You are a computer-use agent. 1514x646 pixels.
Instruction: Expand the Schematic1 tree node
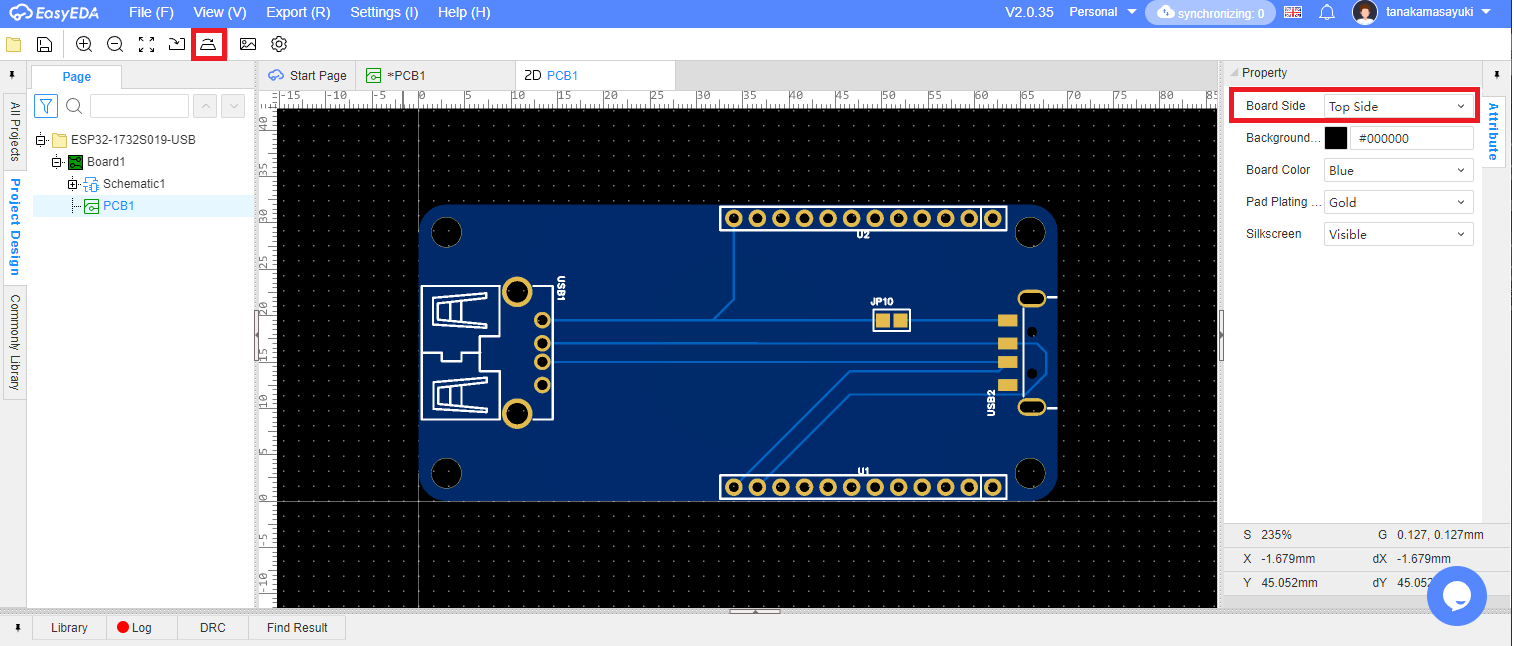(72, 184)
